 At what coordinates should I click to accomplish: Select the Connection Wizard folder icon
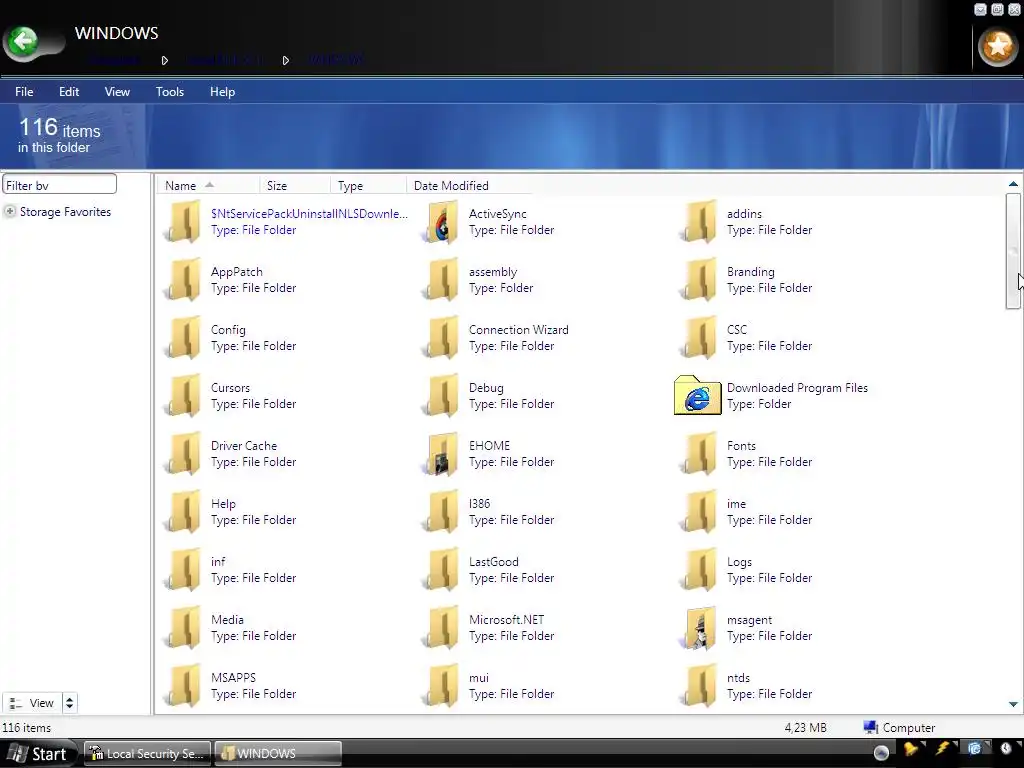pos(442,338)
